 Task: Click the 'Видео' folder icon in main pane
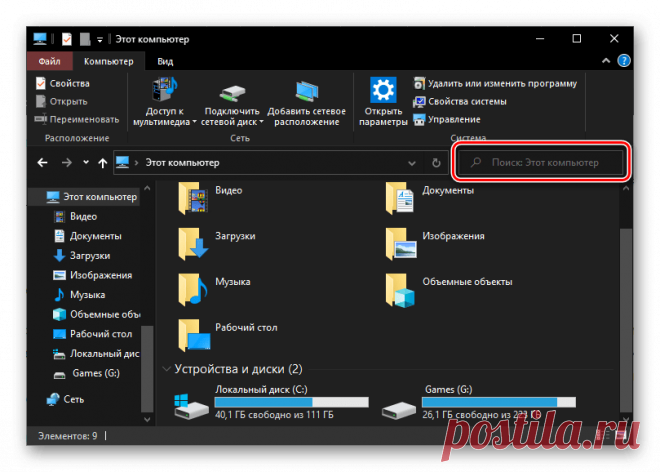(193, 198)
